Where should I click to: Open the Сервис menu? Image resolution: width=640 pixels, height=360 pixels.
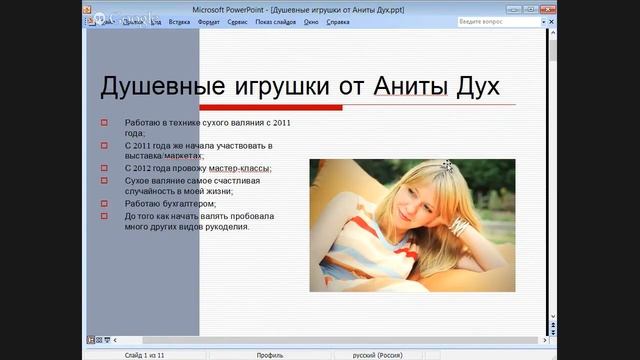237,22
